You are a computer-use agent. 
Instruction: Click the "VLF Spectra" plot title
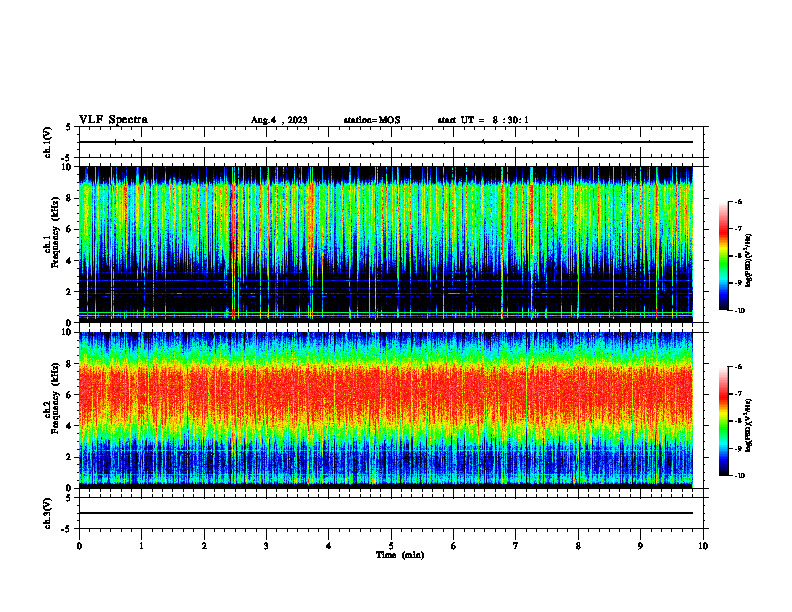pos(113,120)
